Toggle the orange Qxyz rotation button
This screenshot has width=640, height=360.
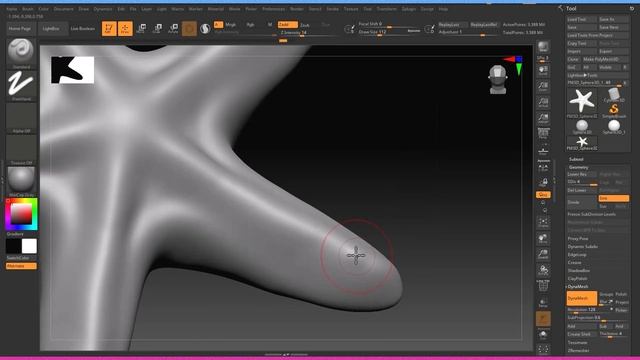coord(543,195)
